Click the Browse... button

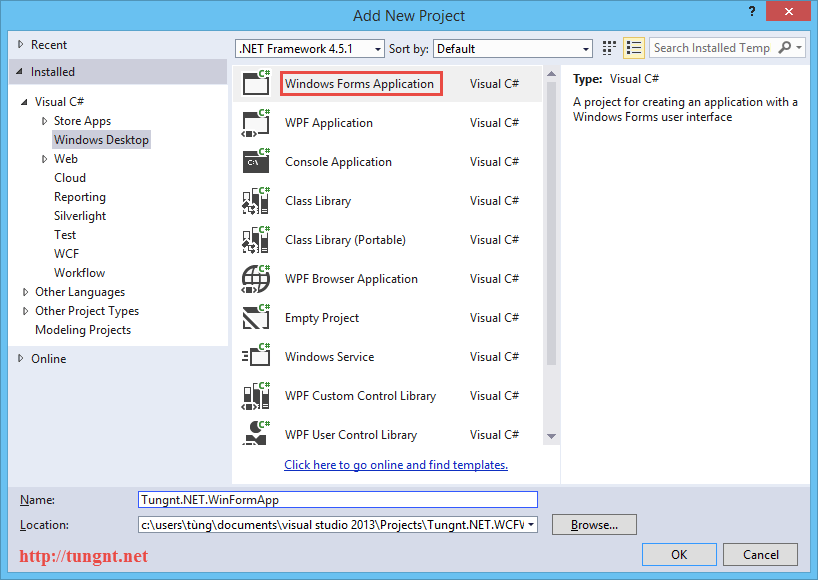[594, 525]
